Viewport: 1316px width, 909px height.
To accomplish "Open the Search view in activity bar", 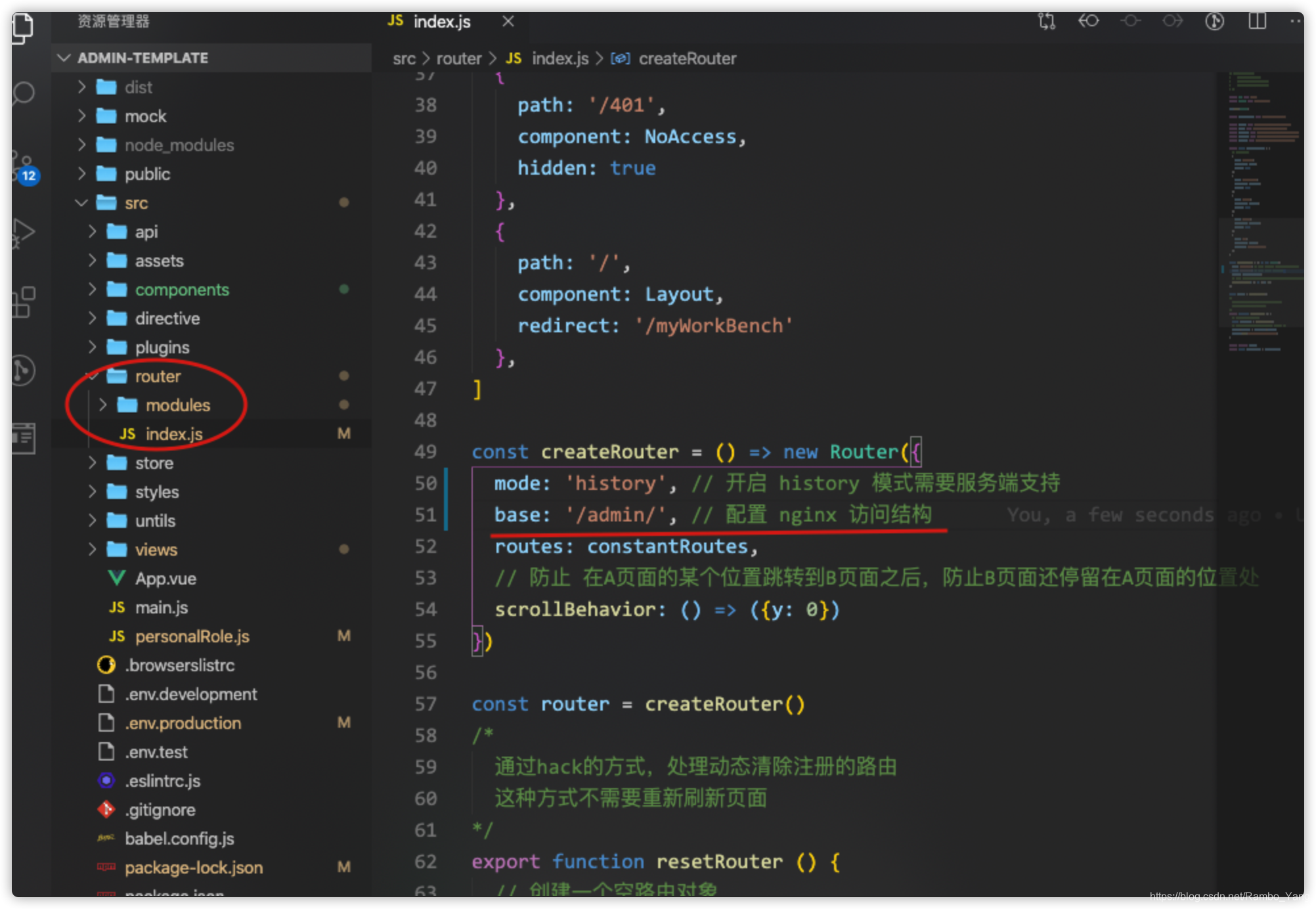I will [23, 93].
